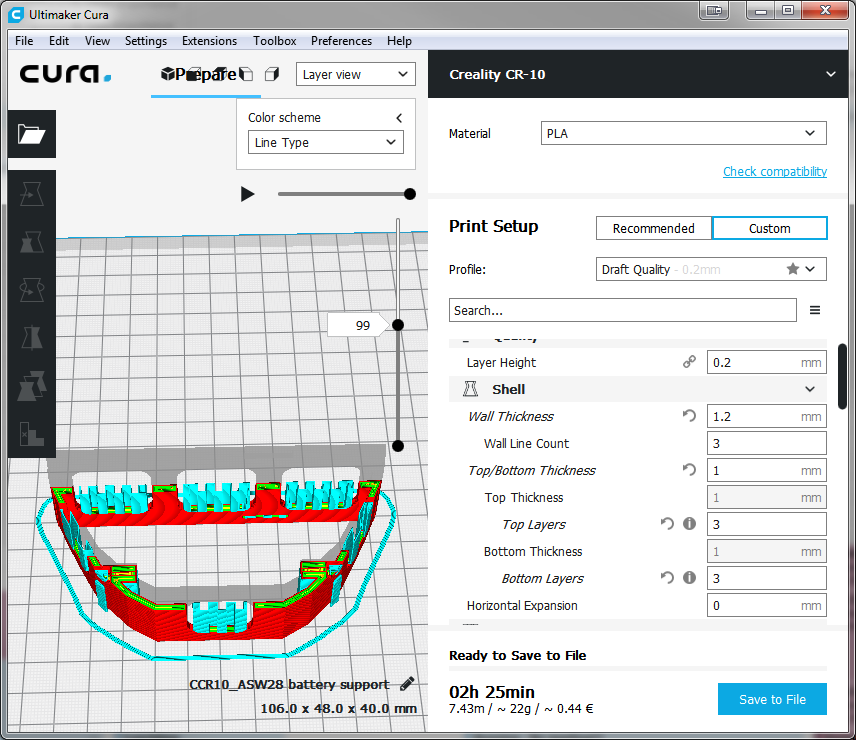856x740 pixels.
Task: Show info for the Top Layers setting
Action: tap(689, 524)
